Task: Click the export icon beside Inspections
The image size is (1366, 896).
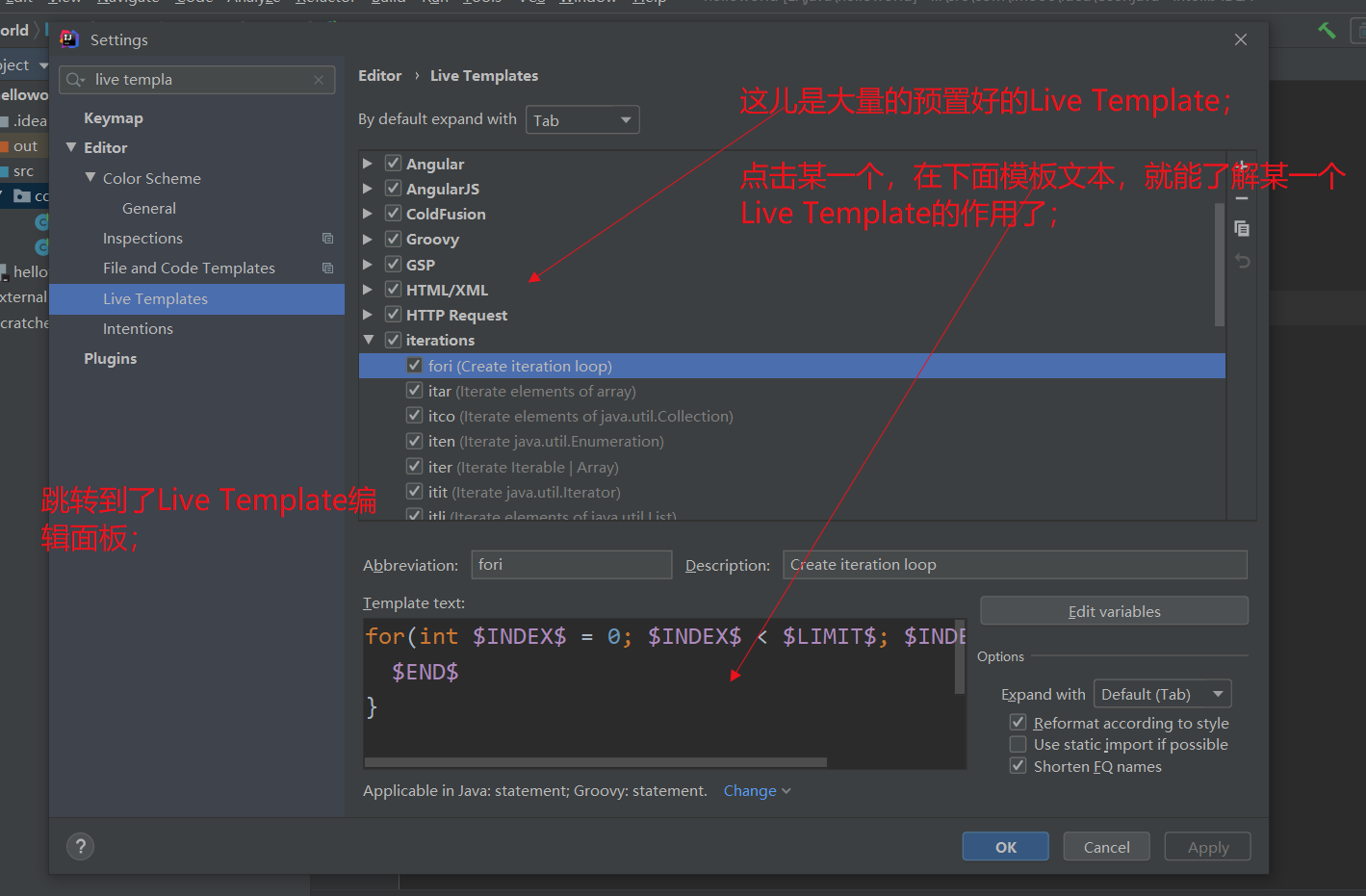Action: point(327,237)
